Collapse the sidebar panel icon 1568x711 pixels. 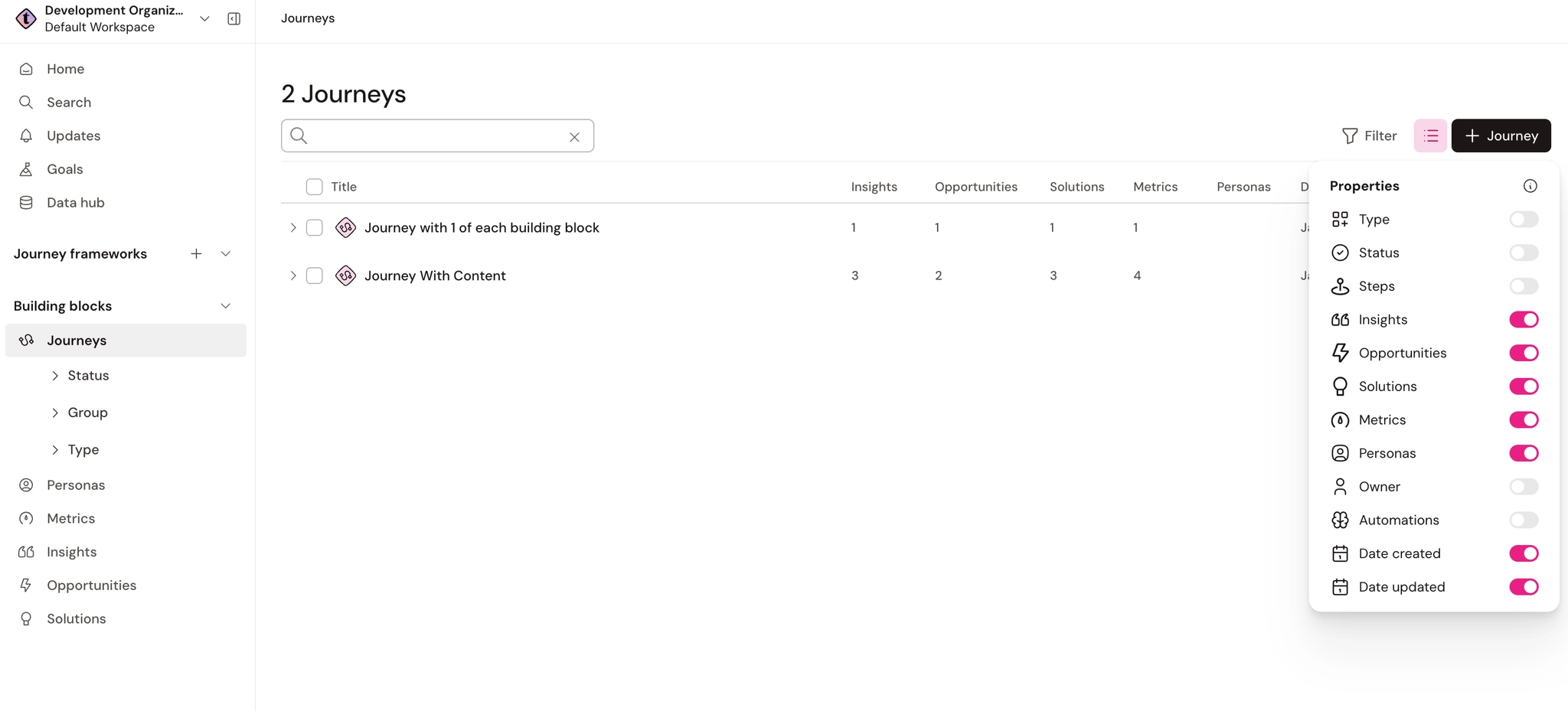click(x=234, y=18)
